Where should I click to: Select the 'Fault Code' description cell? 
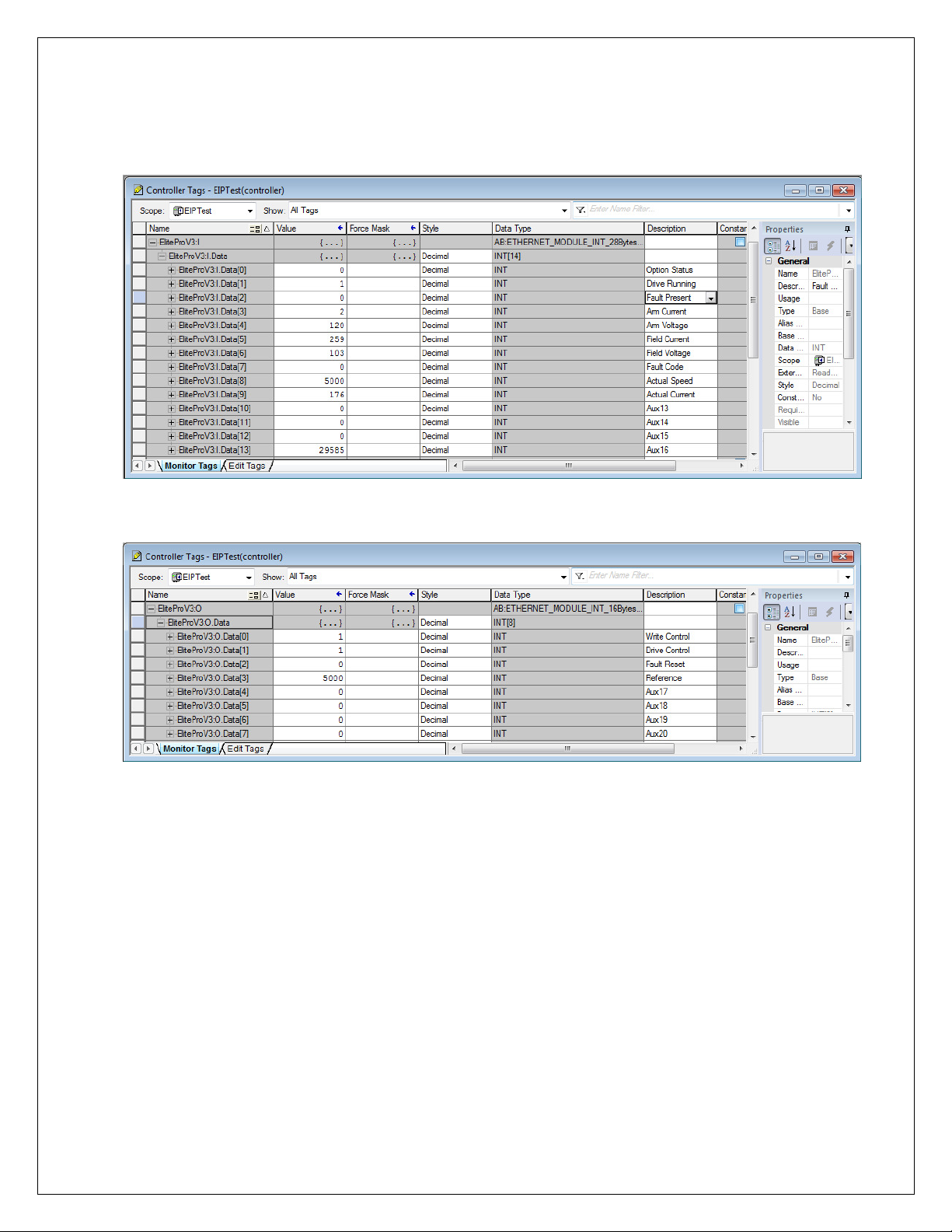pyautogui.click(x=681, y=367)
